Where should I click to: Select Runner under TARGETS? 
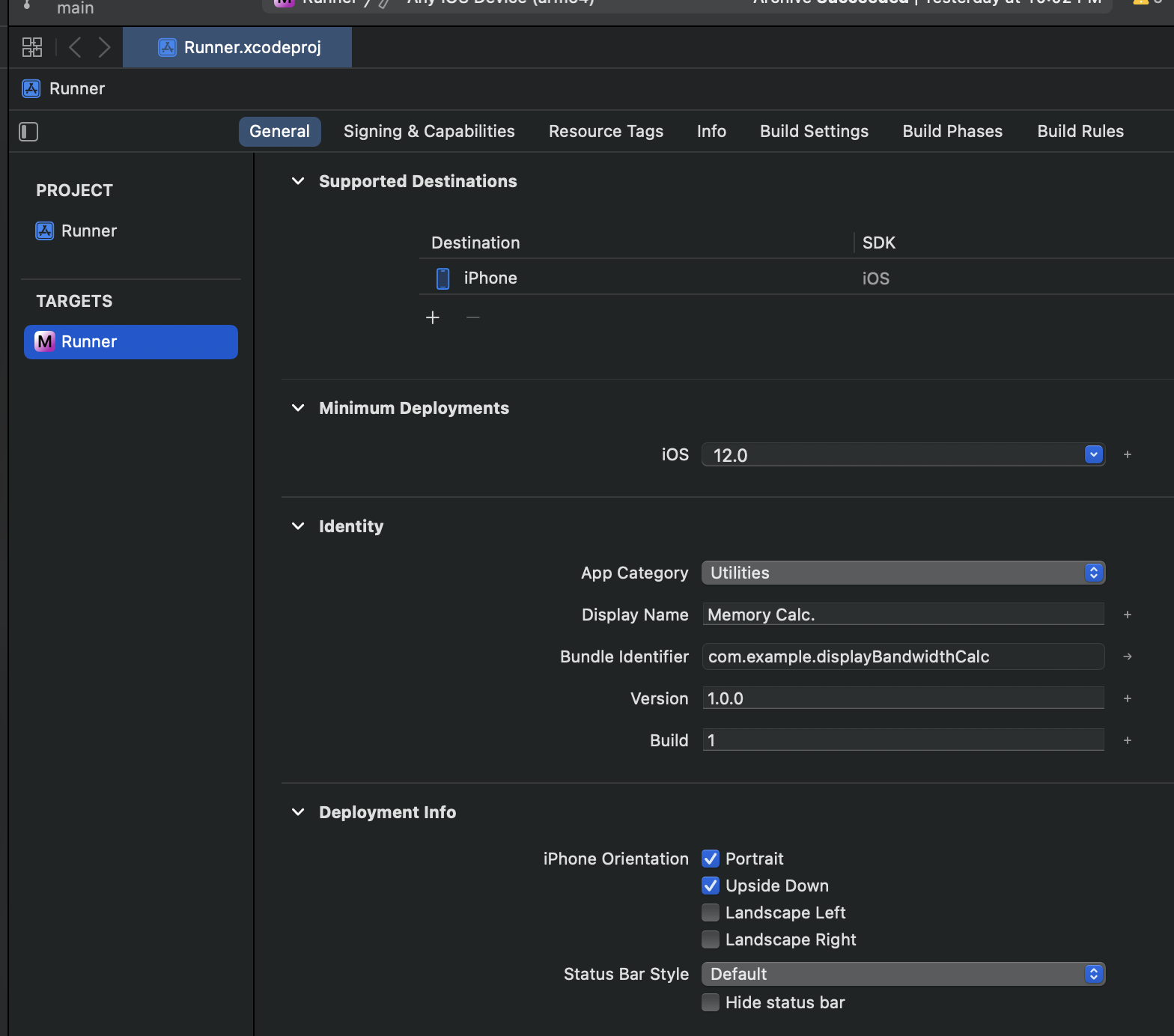pos(131,342)
